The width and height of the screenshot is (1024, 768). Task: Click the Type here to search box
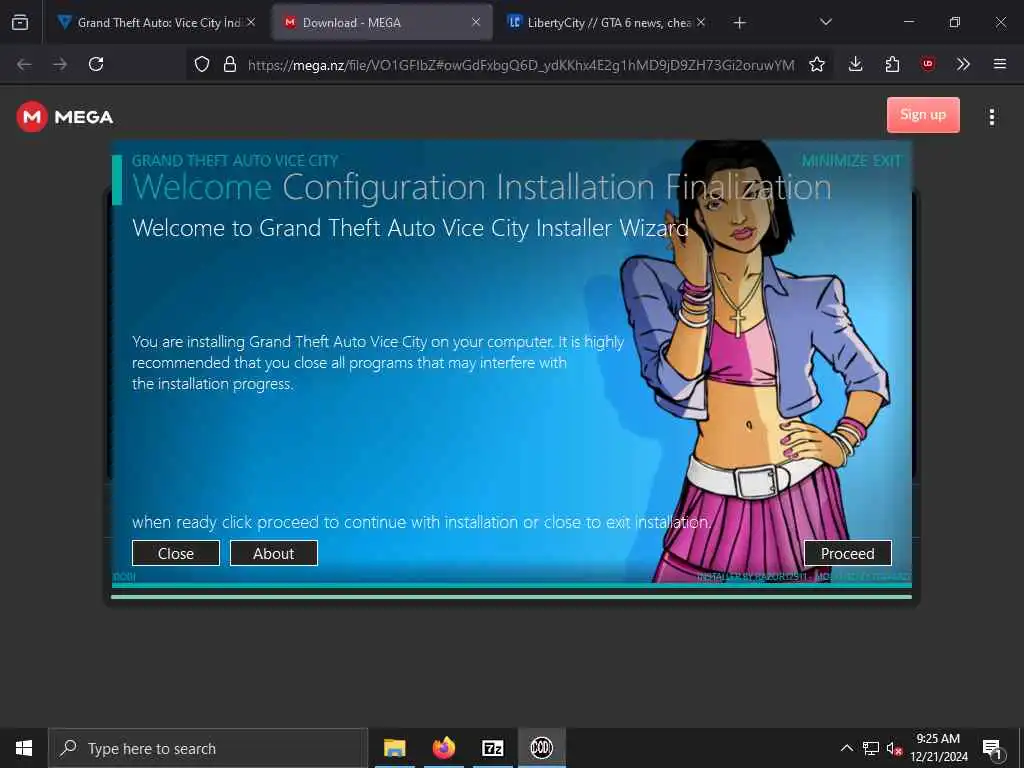tap(208, 748)
